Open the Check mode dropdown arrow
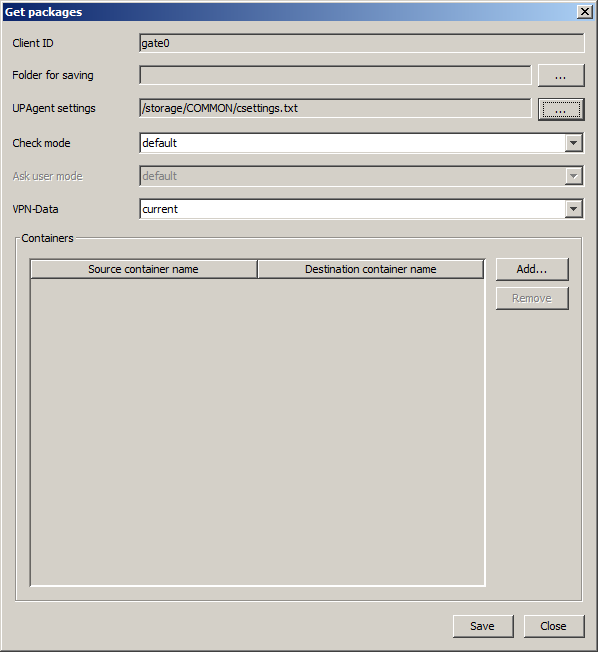 573,143
